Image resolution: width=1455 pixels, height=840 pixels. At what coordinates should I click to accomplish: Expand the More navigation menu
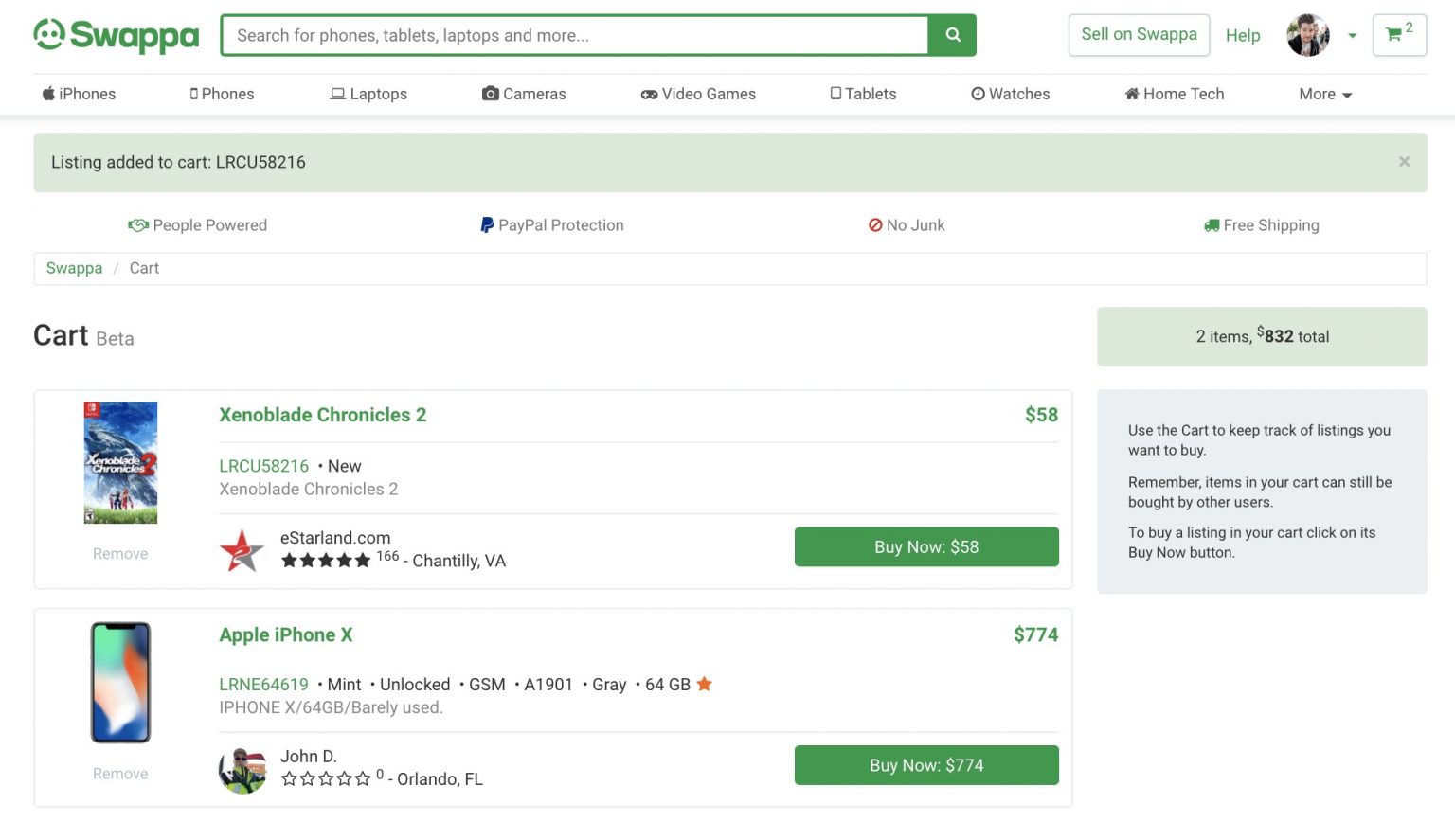[1323, 94]
